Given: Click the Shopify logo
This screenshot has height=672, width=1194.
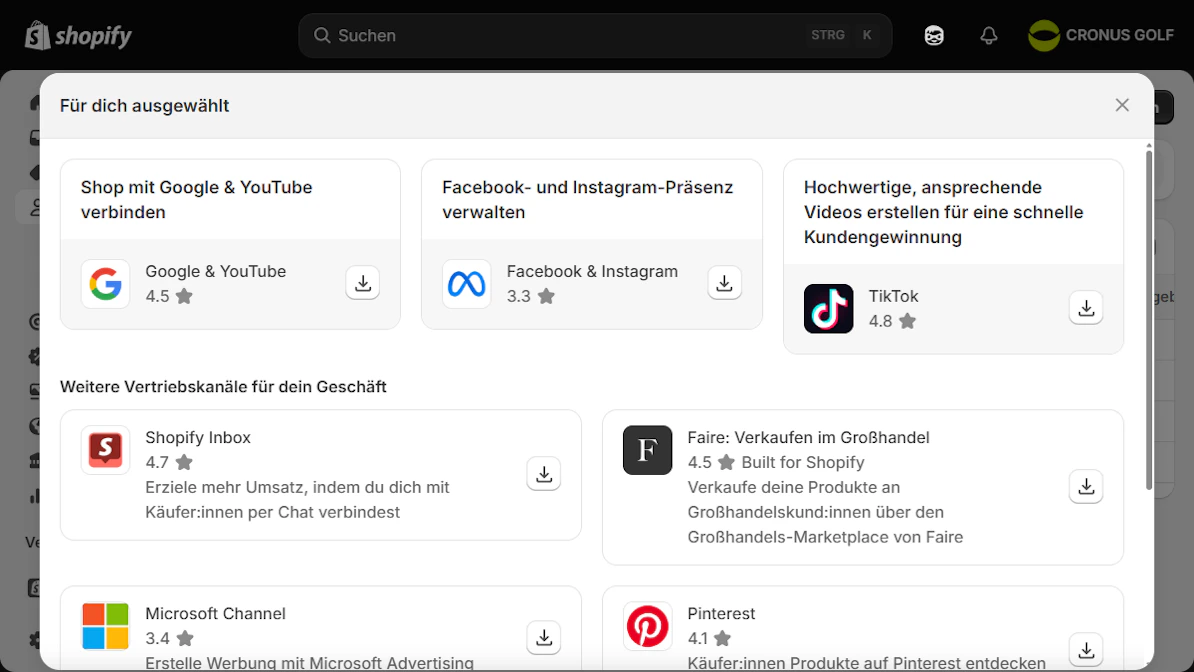Looking at the screenshot, I should click(78, 36).
